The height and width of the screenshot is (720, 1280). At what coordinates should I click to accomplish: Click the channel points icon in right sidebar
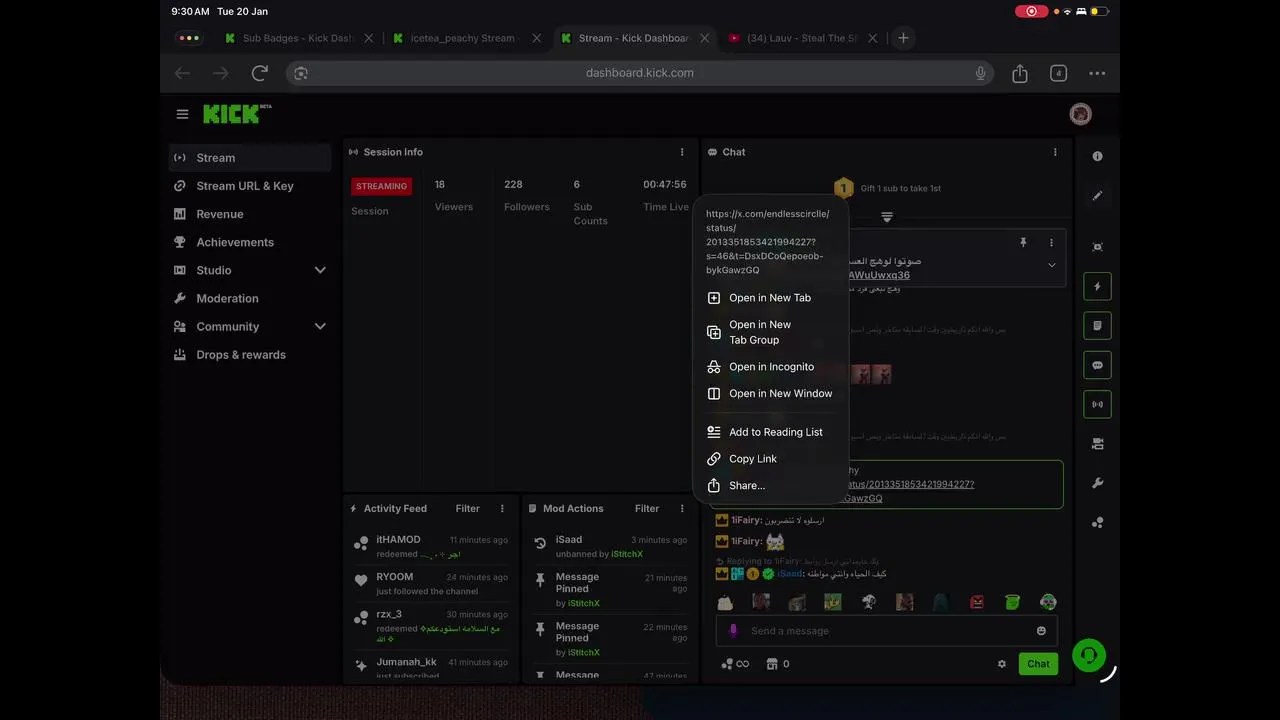[1097, 522]
